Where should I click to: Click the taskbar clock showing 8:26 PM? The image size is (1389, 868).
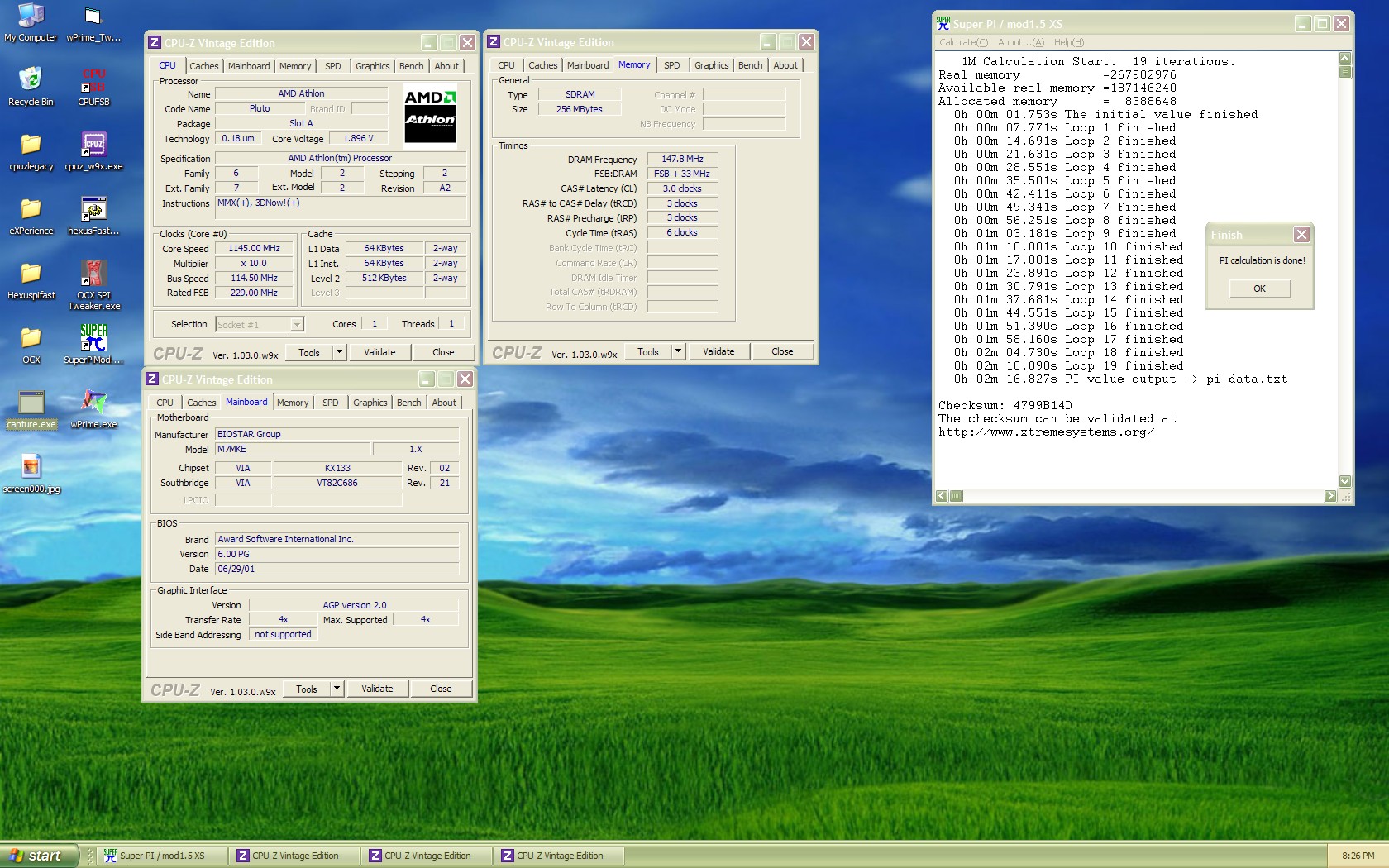(1358, 856)
